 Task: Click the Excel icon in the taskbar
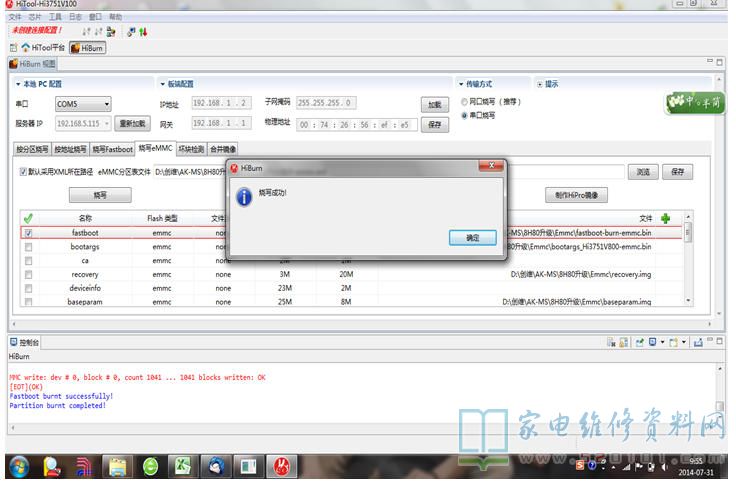tap(183, 466)
